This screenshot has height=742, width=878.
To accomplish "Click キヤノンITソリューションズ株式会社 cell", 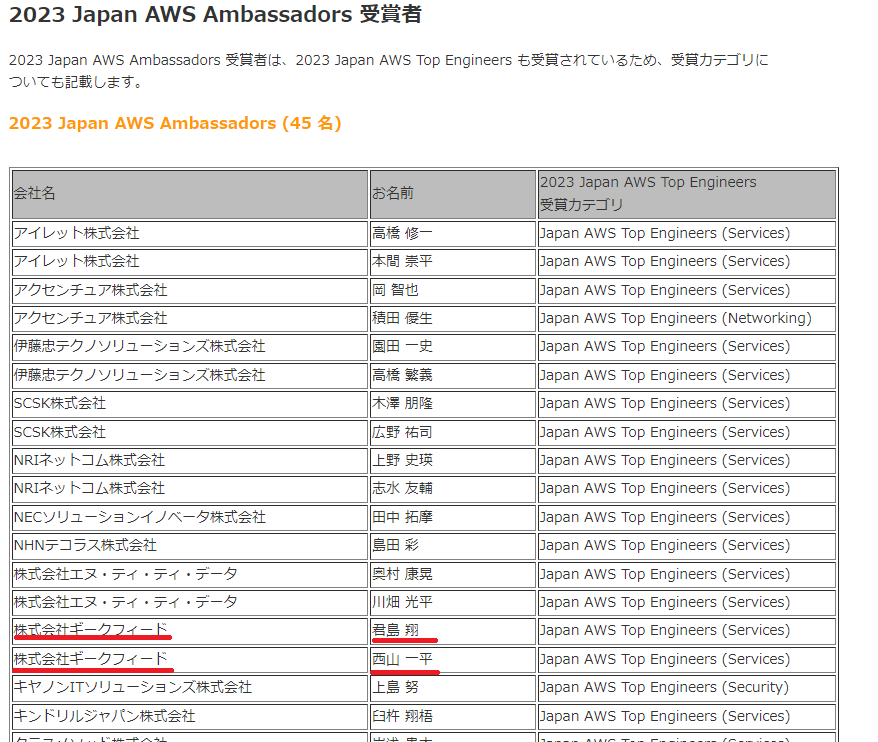I will (190, 688).
